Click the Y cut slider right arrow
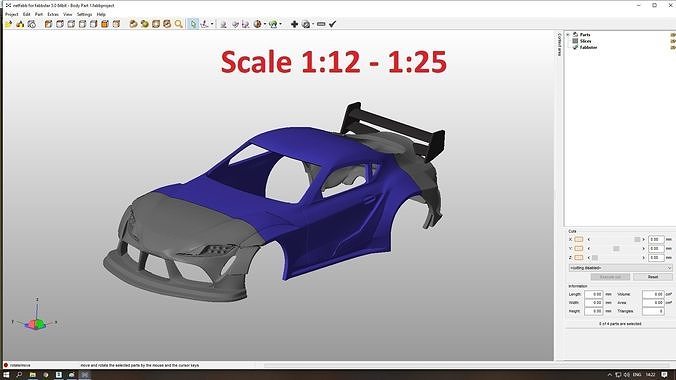676x380 pixels. (x=644, y=248)
